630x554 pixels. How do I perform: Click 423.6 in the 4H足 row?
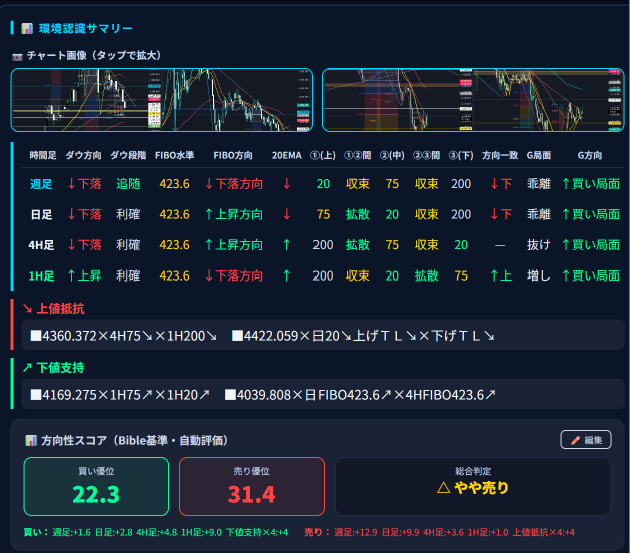(174, 245)
